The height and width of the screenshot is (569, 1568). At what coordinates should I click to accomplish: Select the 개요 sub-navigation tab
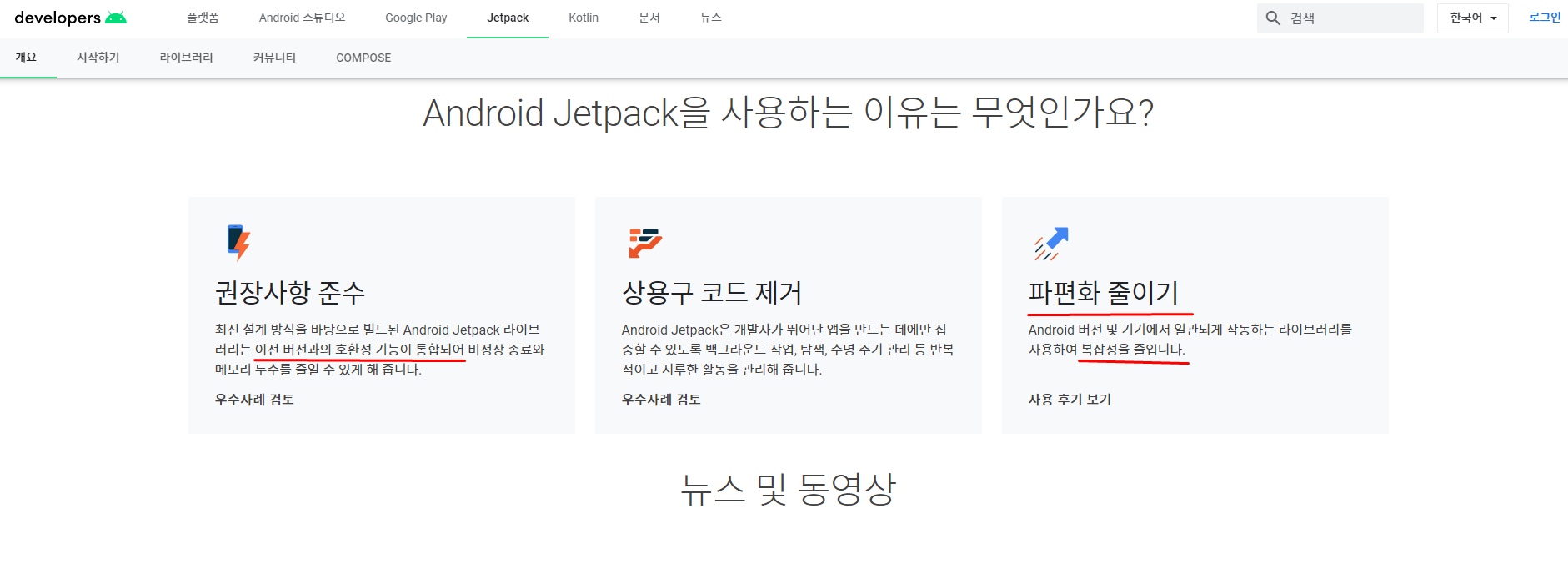26,58
